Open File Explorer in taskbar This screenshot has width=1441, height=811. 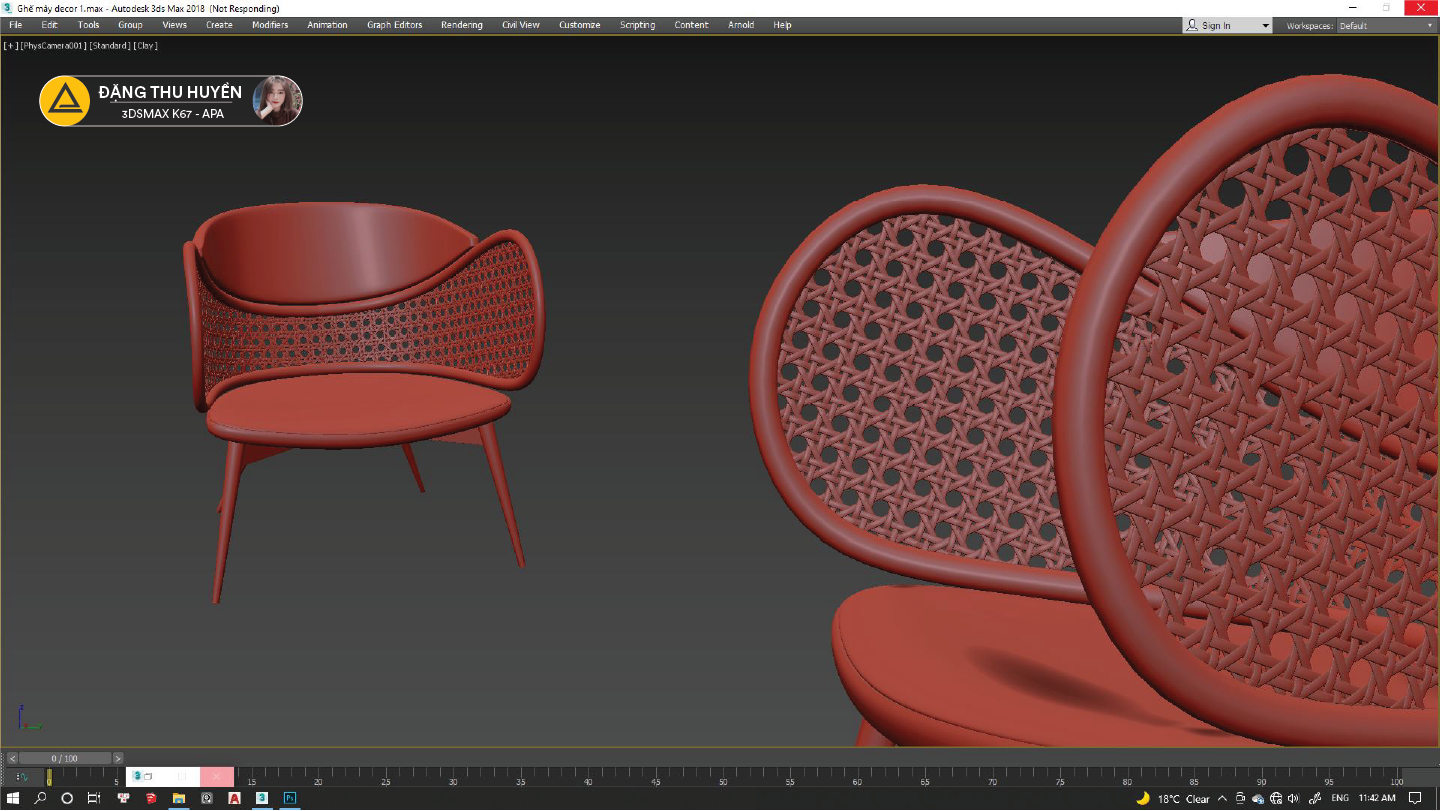click(179, 798)
